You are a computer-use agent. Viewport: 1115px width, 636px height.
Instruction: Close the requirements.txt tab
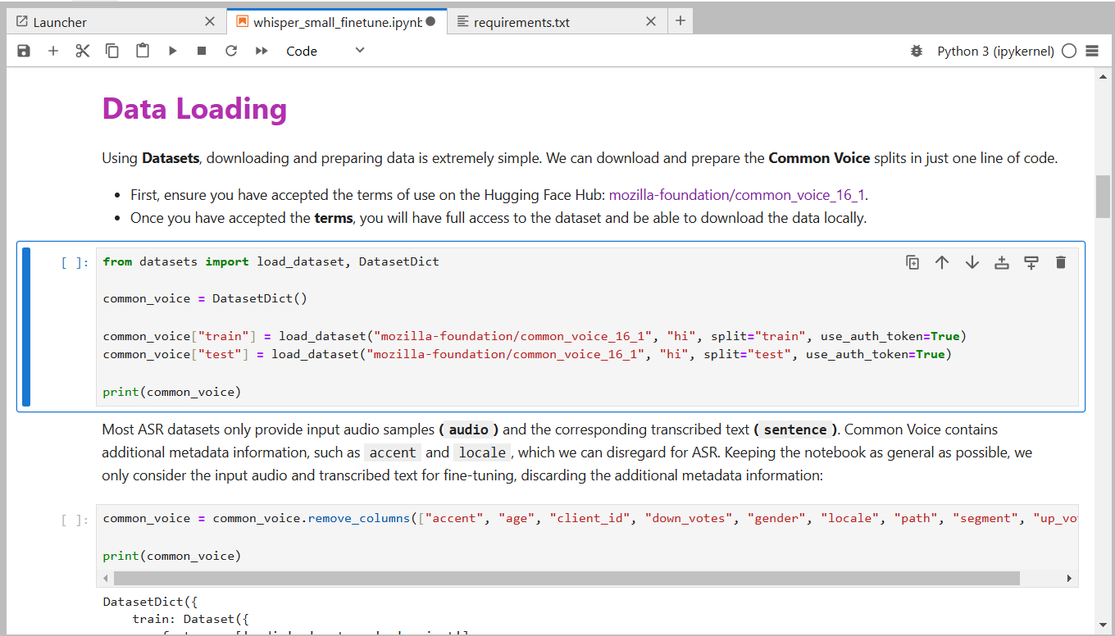(651, 22)
